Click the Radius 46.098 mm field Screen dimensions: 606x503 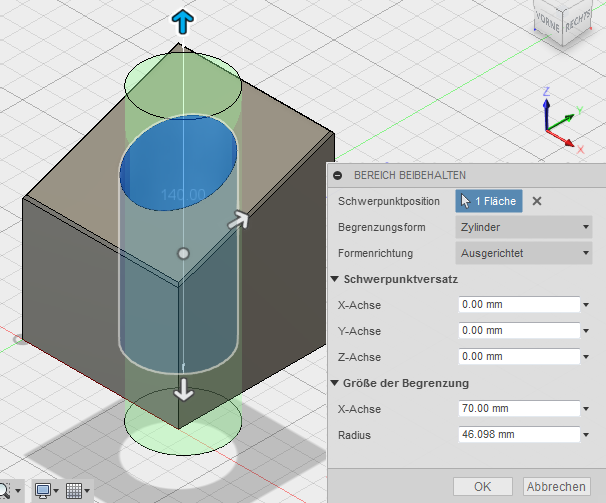pyautogui.click(x=519, y=435)
